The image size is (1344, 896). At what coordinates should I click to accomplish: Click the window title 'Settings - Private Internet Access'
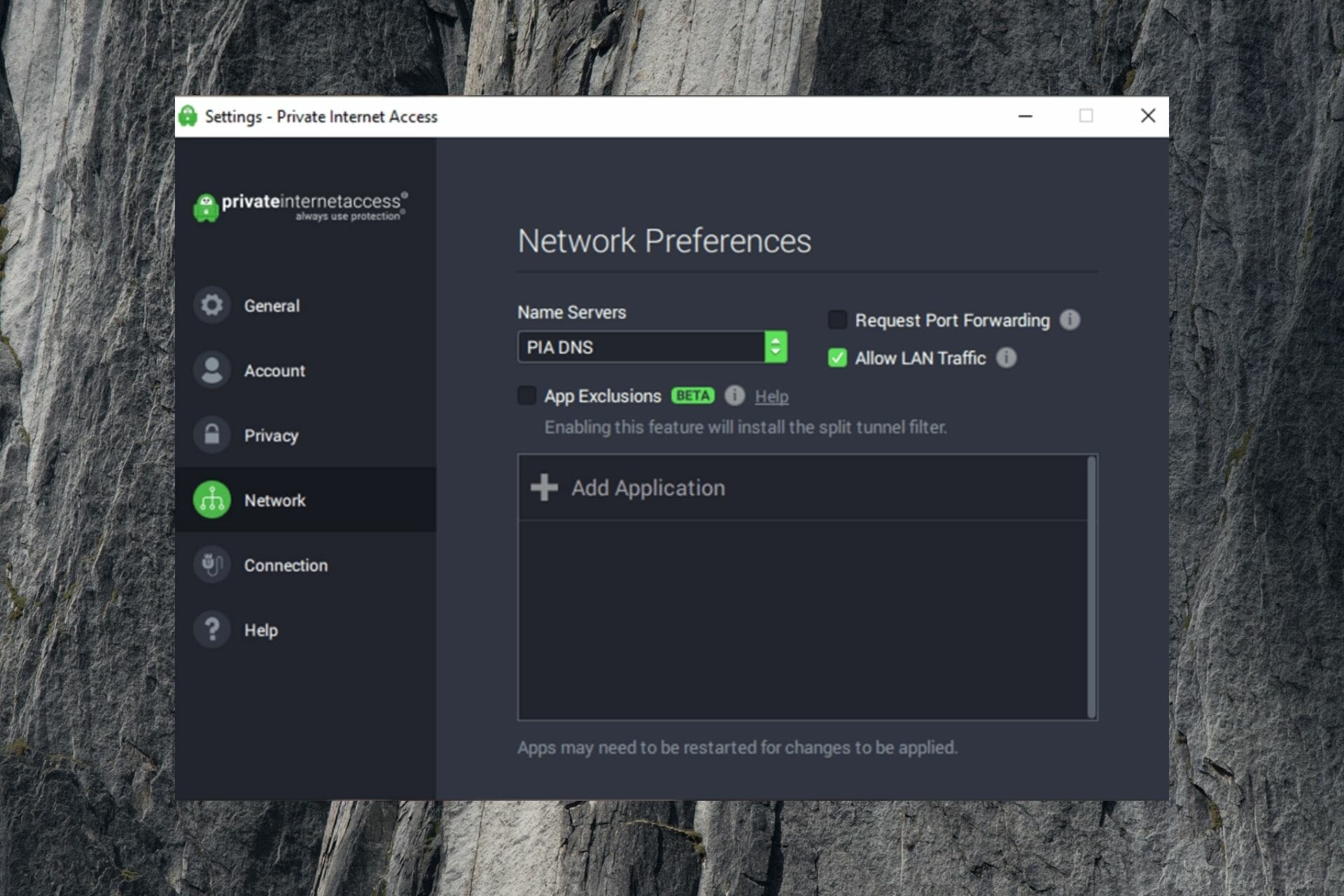[x=321, y=116]
